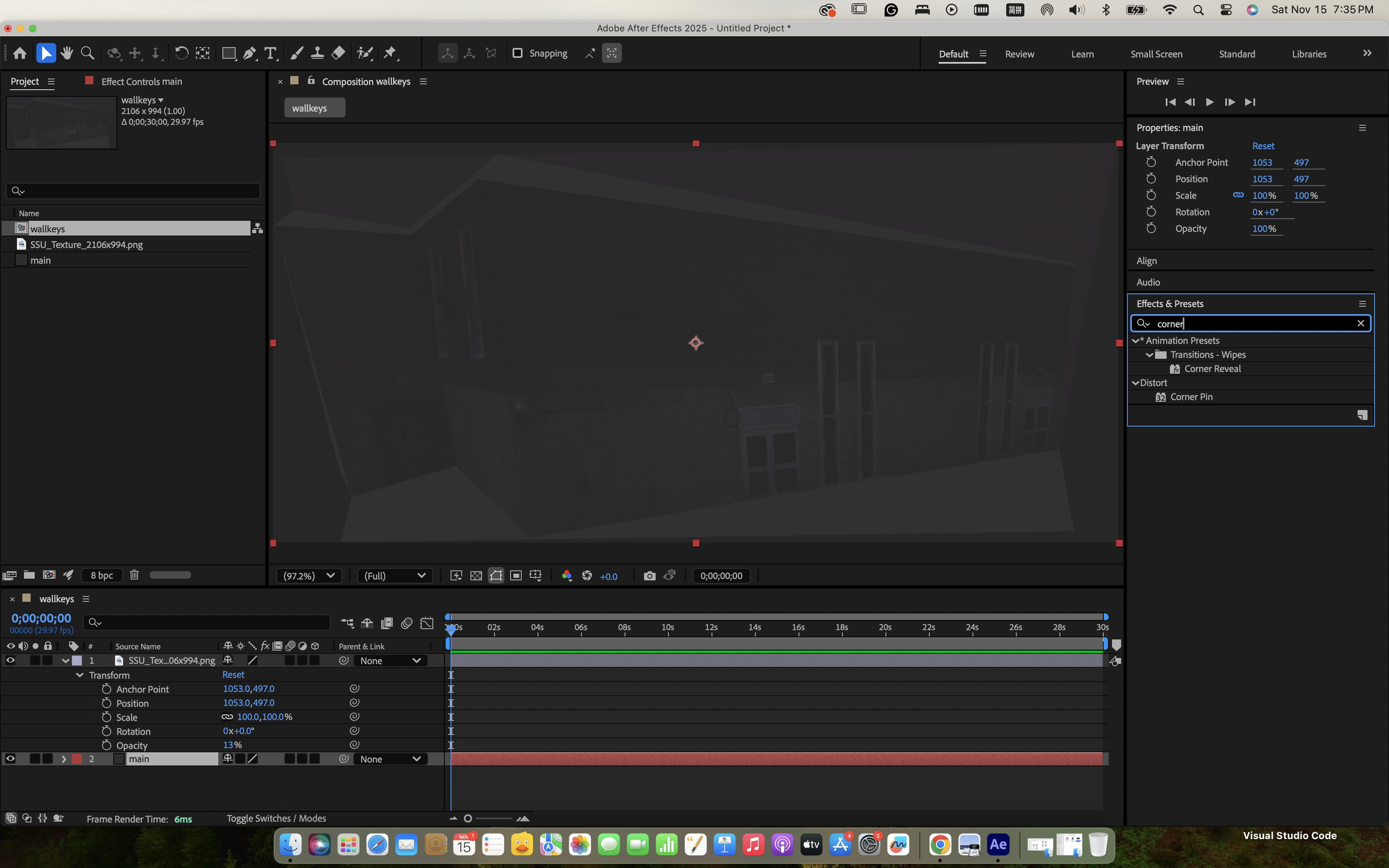Select the Puppet Pin tool
Screen dimensions: 1389x868
tap(390, 53)
